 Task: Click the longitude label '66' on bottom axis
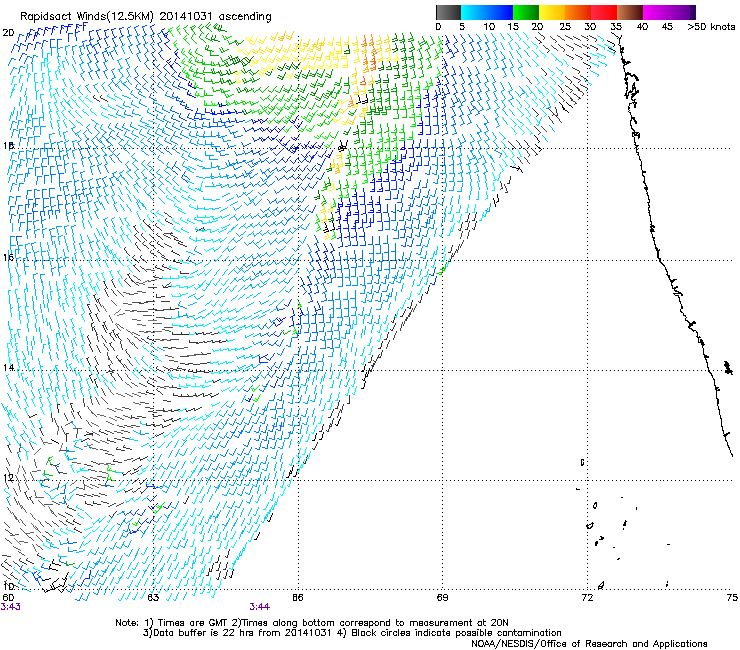tap(297, 598)
